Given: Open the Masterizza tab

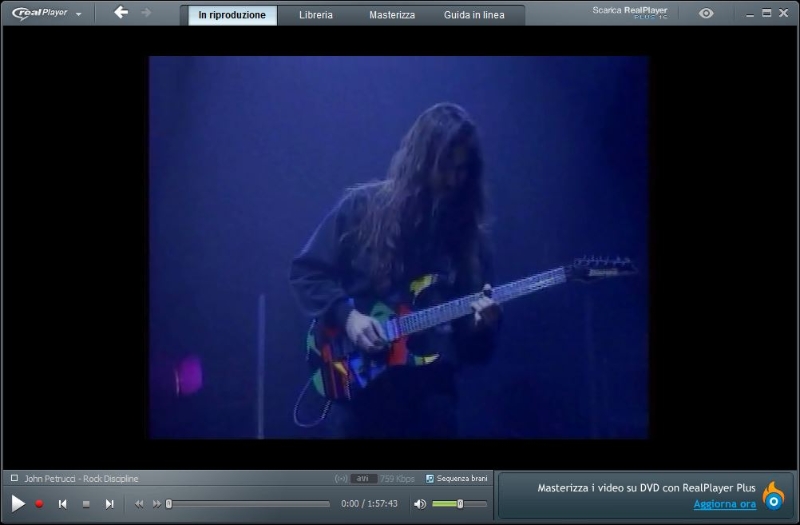Looking at the screenshot, I should tap(391, 15).
